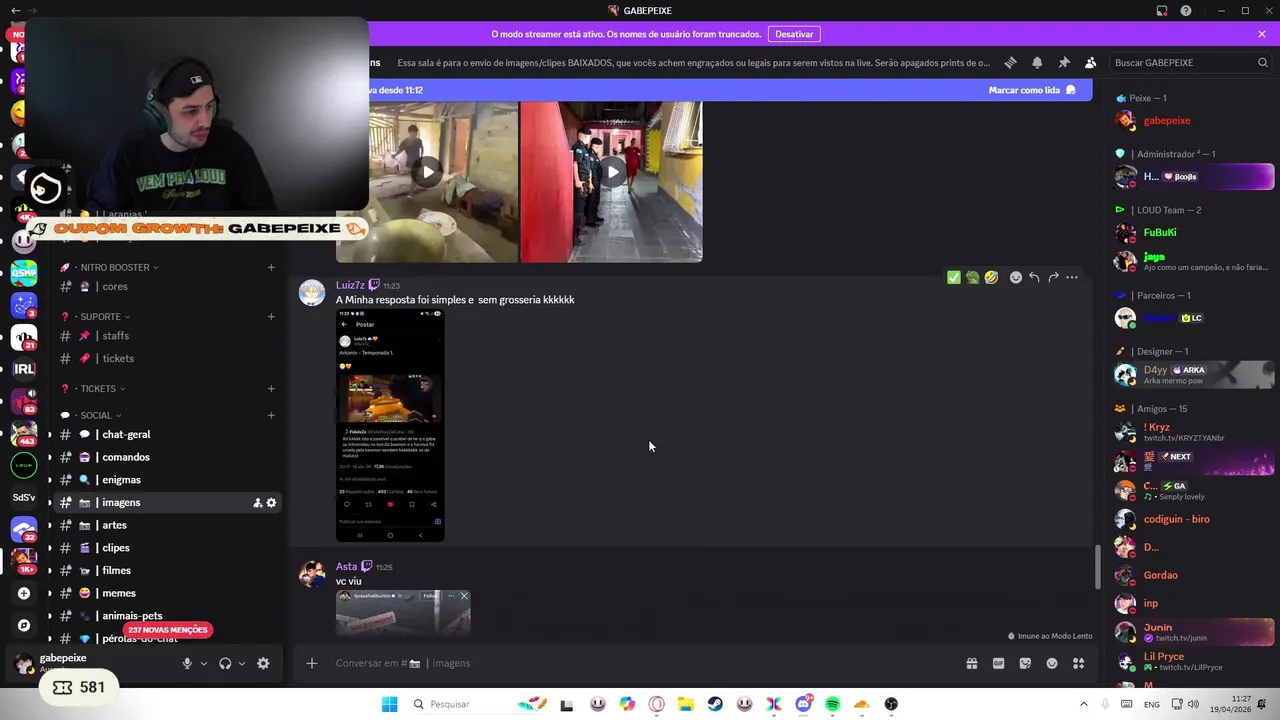Open the Threads icon in channel header
The image size is (1280, 720).
[1010, 62]
